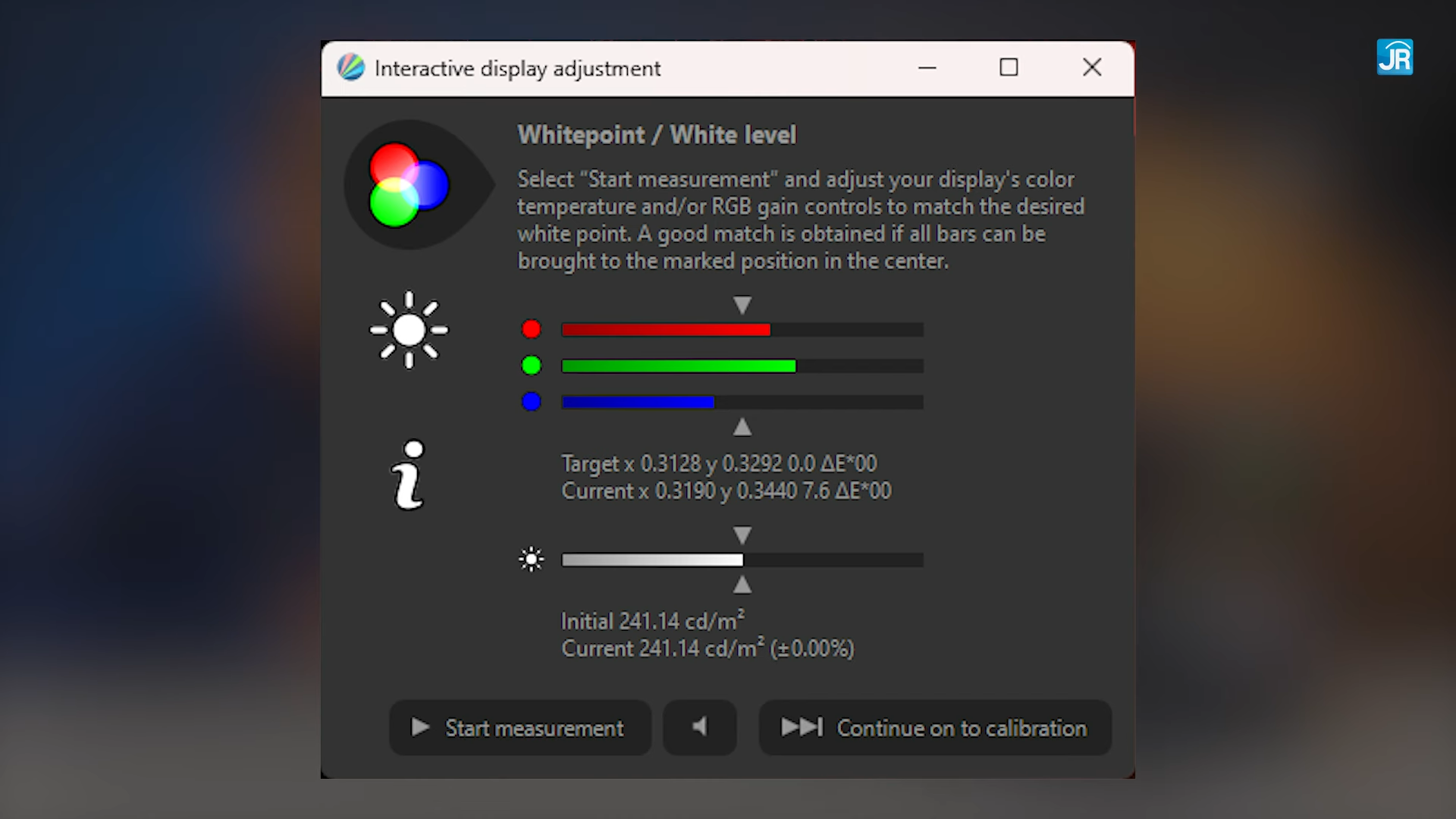Click the blue channel dot indicator
The image size is (1456, 819).
coord(532,401)
